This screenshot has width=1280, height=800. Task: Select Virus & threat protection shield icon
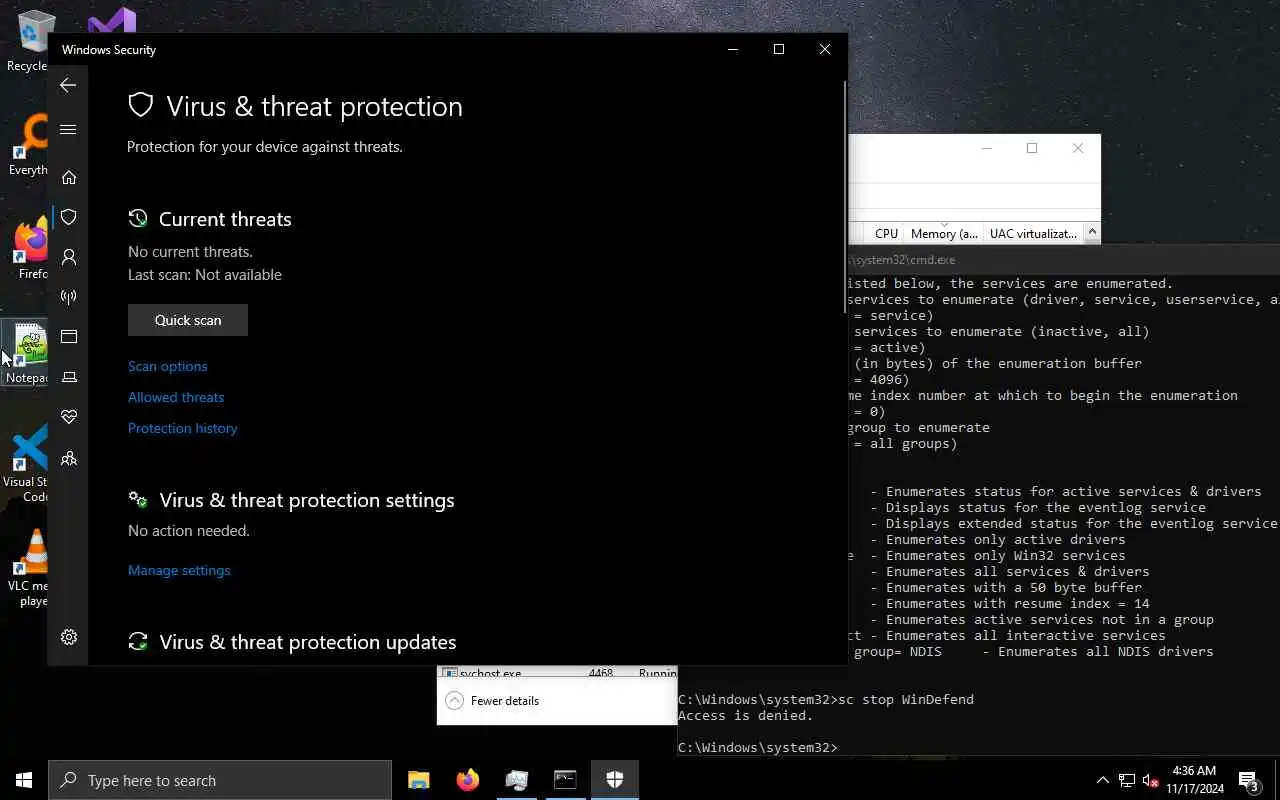(x=69, y=217)
